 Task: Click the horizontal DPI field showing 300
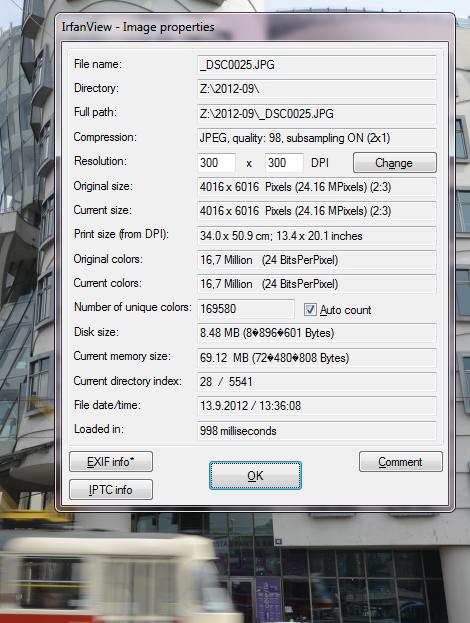point(216,163)
